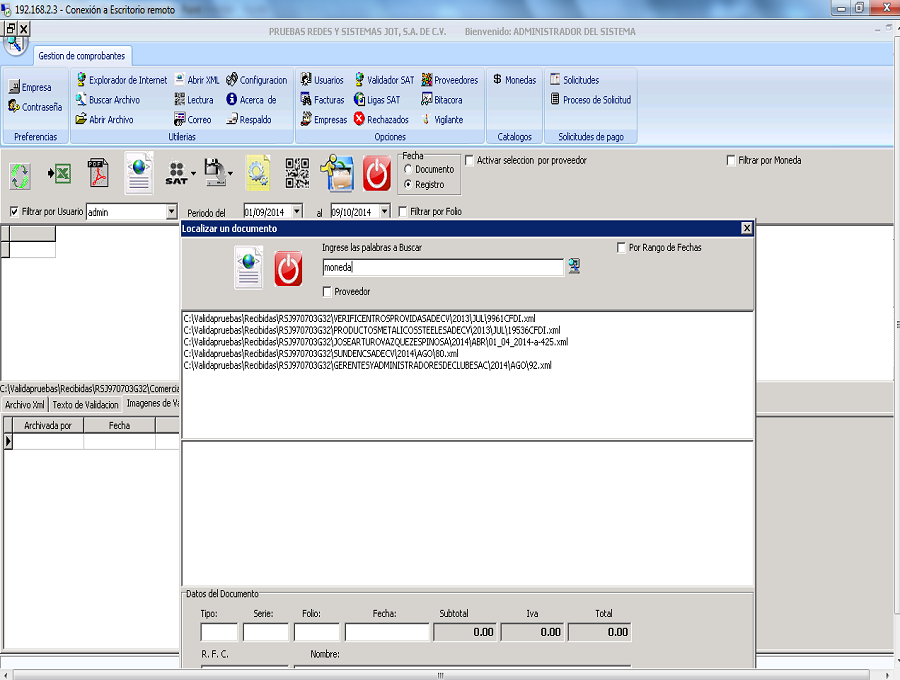Viewport: 900px width, 680px height.
Task: Click the green refresh arrows icon
Action: coord(20,174)
